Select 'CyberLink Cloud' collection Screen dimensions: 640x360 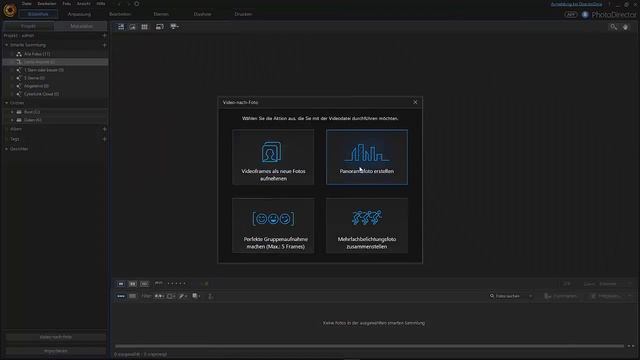55,94
